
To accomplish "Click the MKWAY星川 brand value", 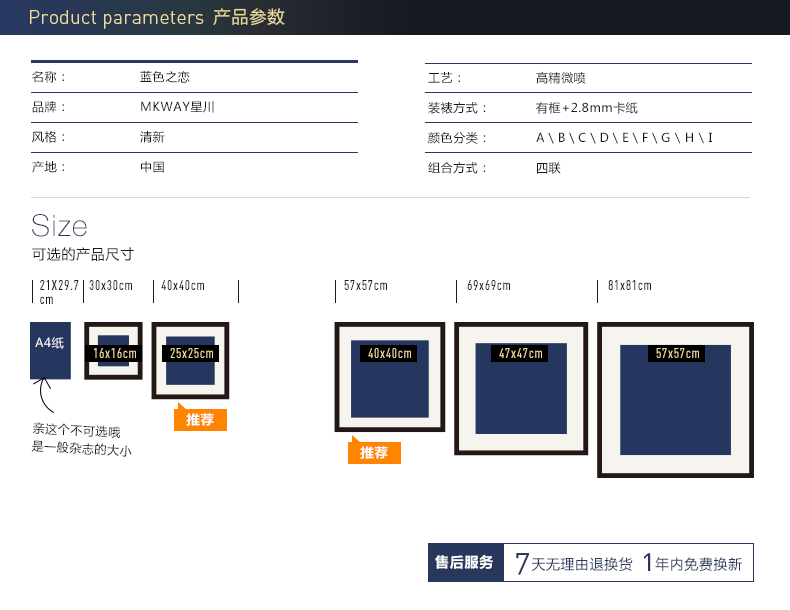I will (177, 107).
